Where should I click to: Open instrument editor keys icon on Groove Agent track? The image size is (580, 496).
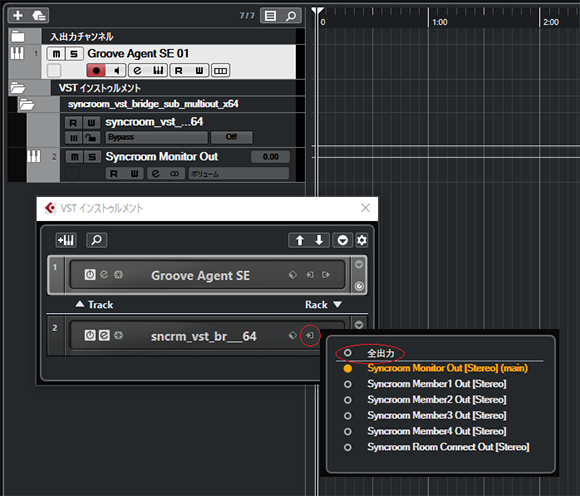(x=158, y=70)
